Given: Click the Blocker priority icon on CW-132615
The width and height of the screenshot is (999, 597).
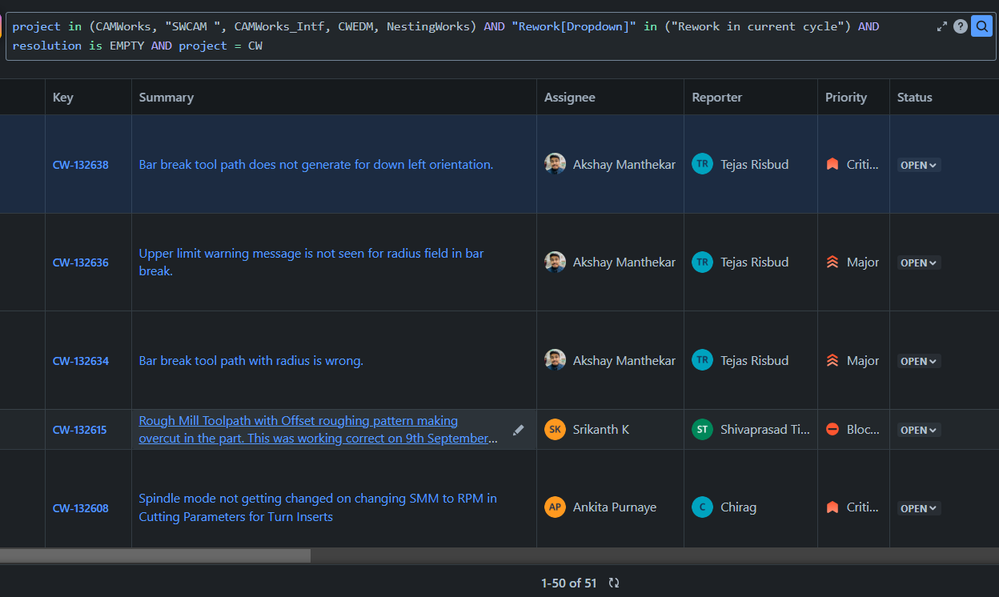Looking at the screenshot, I should 831,429.
